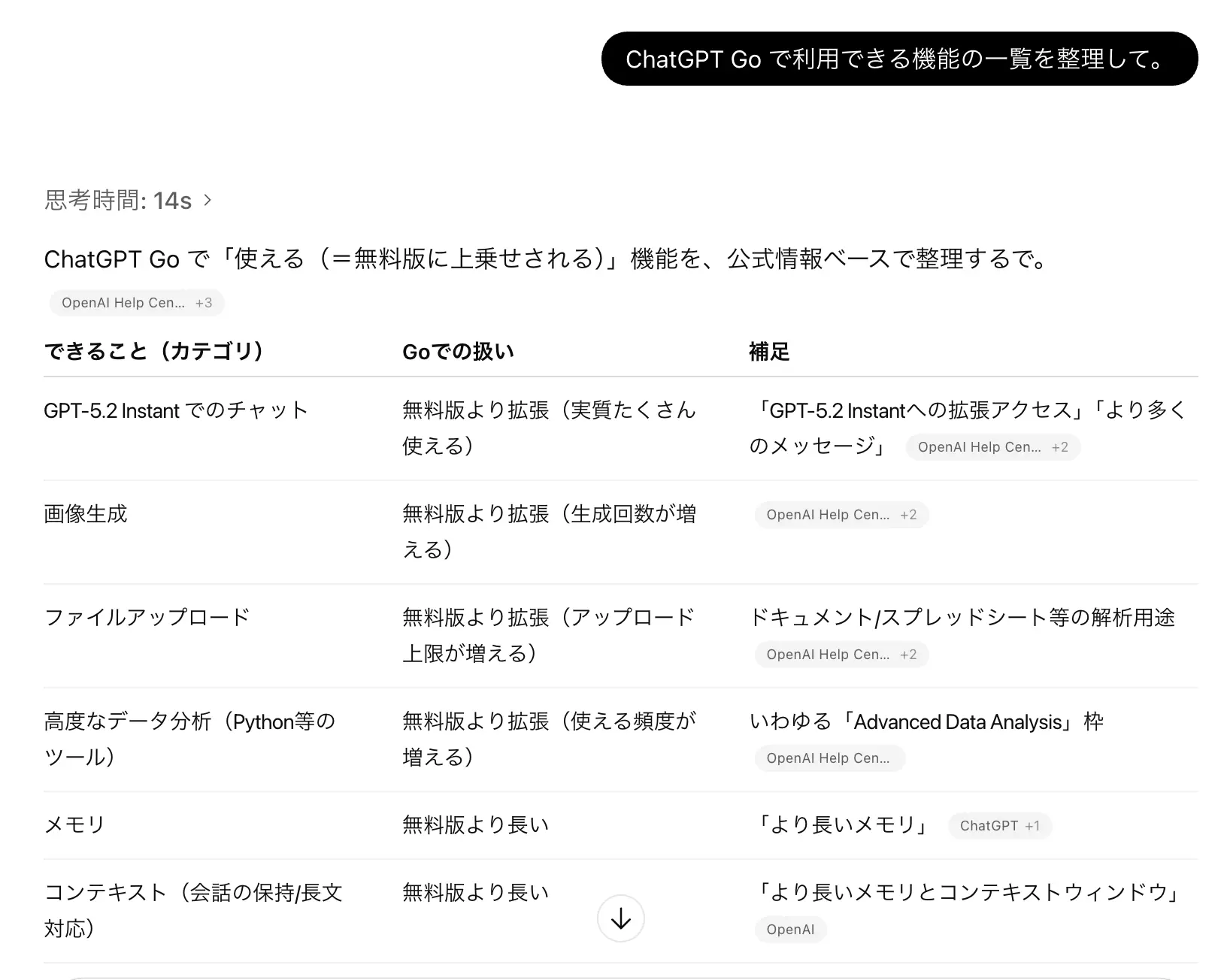Open source chip under スプレッドシート等の解析用途
The width and height of the screenshot is (1227, 980).
click(841, 655)
